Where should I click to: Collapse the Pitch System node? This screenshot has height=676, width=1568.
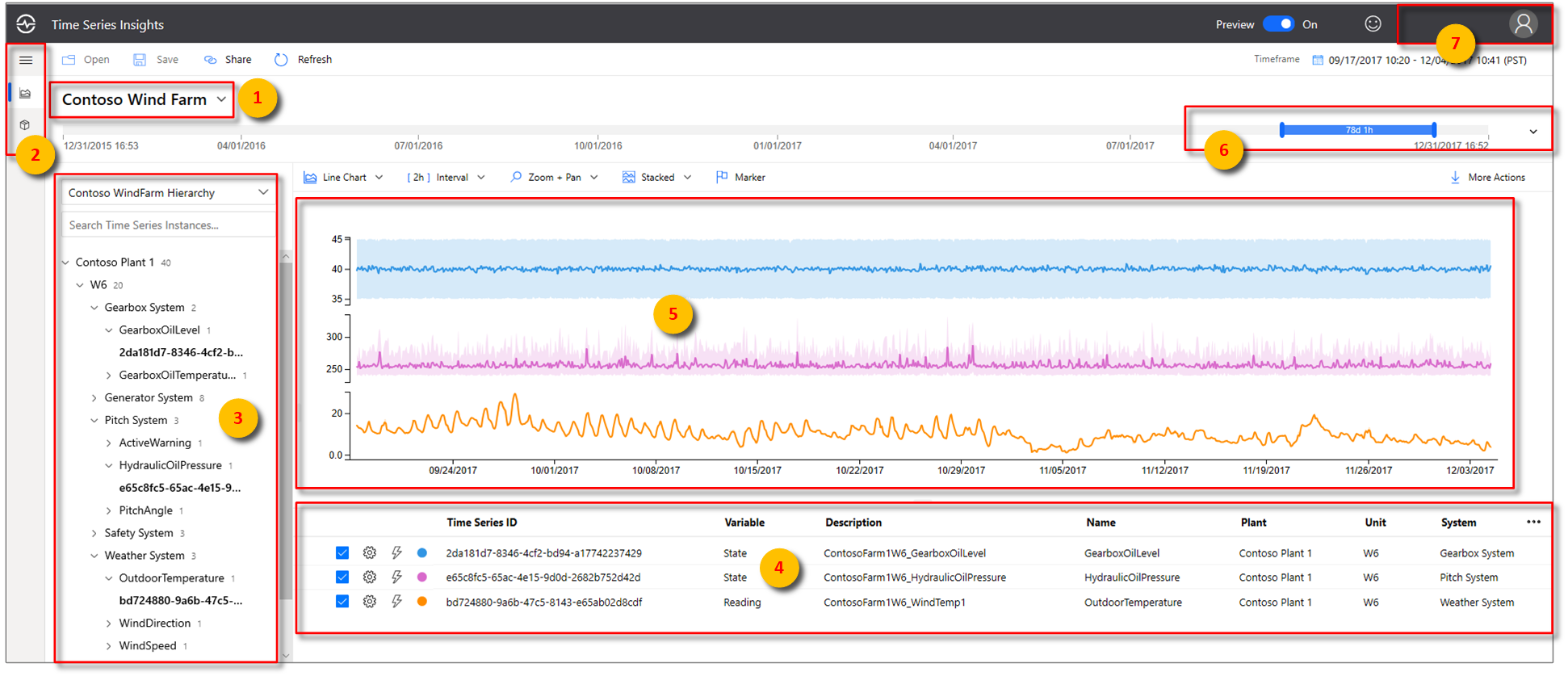(94, 421)
